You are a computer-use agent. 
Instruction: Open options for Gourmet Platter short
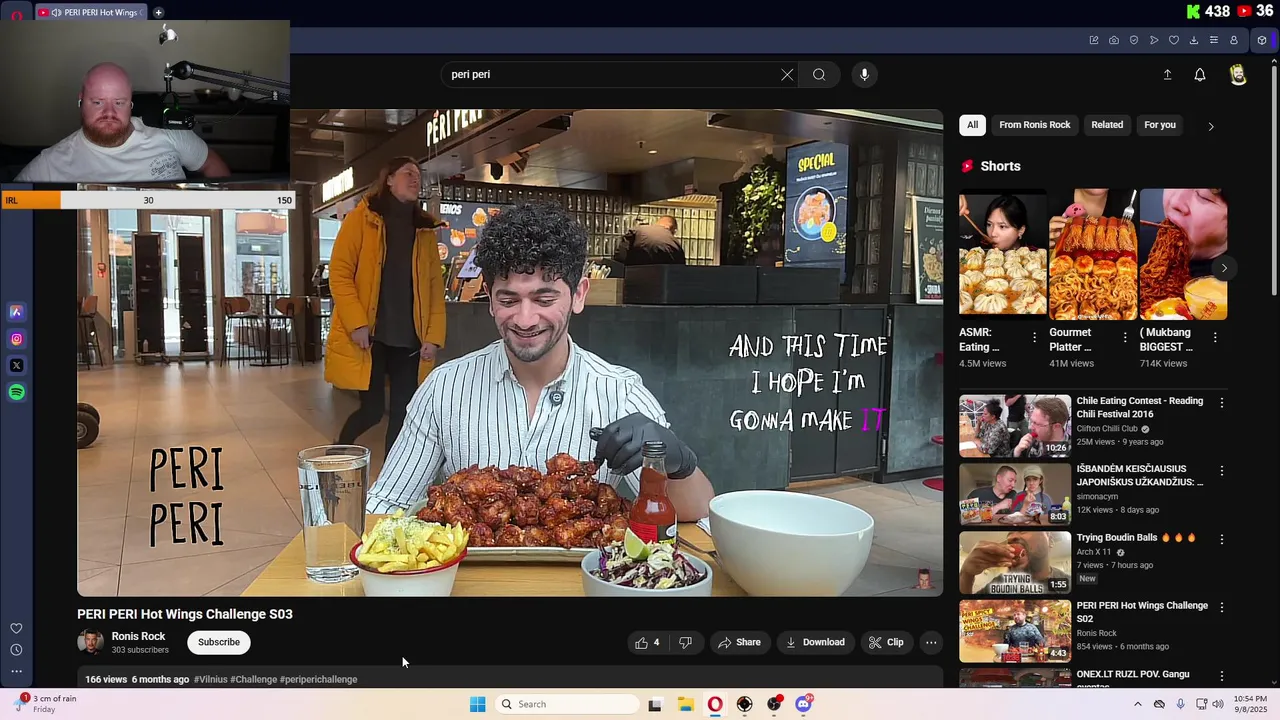(1125, 338)
